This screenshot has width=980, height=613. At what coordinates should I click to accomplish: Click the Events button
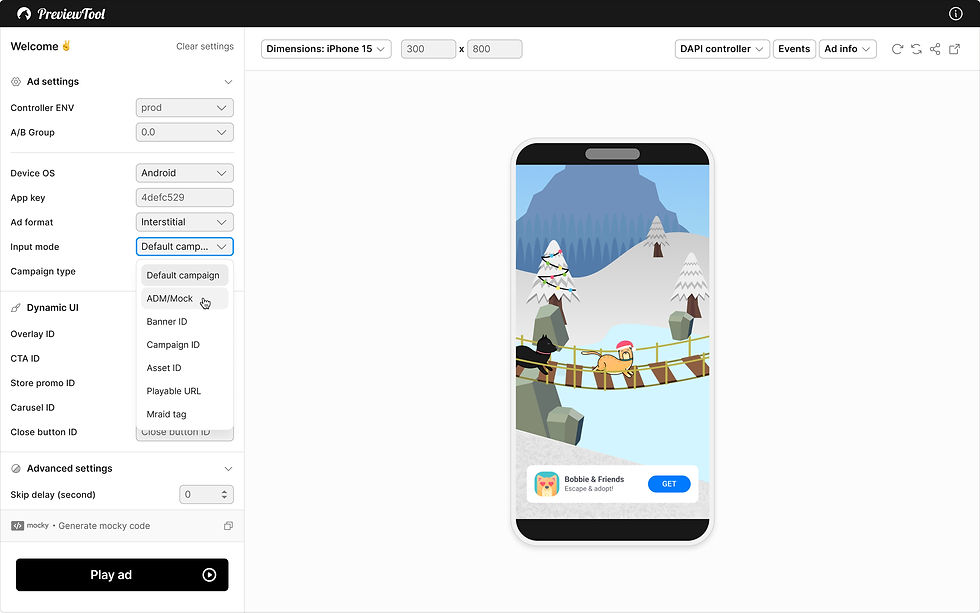click(x=794, y=49)
